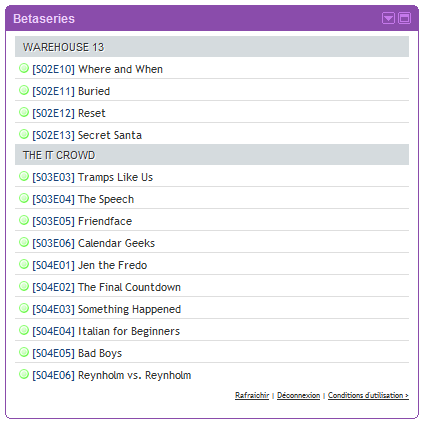The width and height of the screenshot is (424, 424).
Task: Click green circle next to Secret Santa
Action: [x=24, y=134]
